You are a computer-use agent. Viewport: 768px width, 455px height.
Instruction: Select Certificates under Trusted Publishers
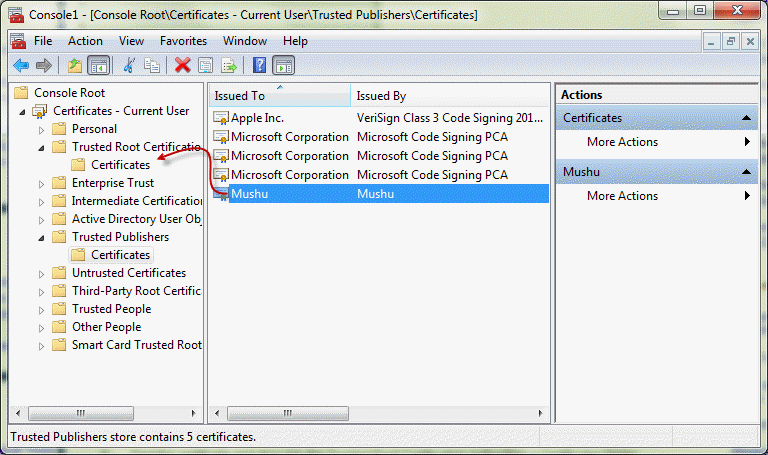pos(120,255)
